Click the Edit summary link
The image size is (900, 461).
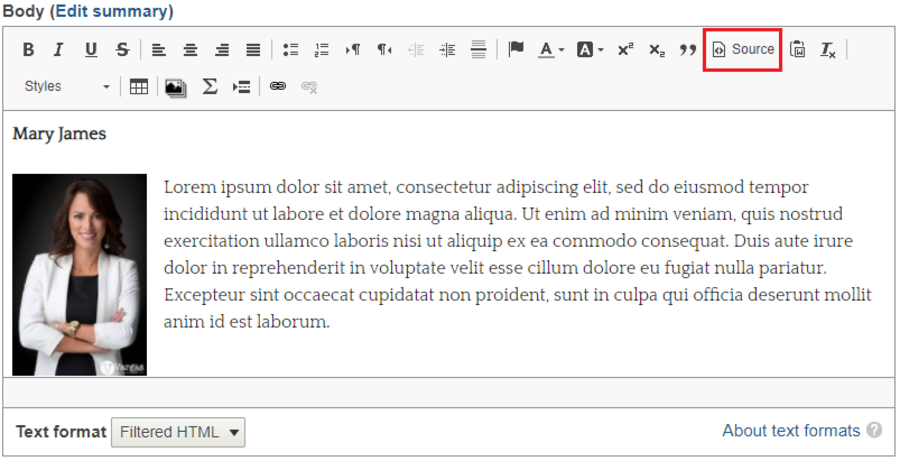[x=112, y=11]
